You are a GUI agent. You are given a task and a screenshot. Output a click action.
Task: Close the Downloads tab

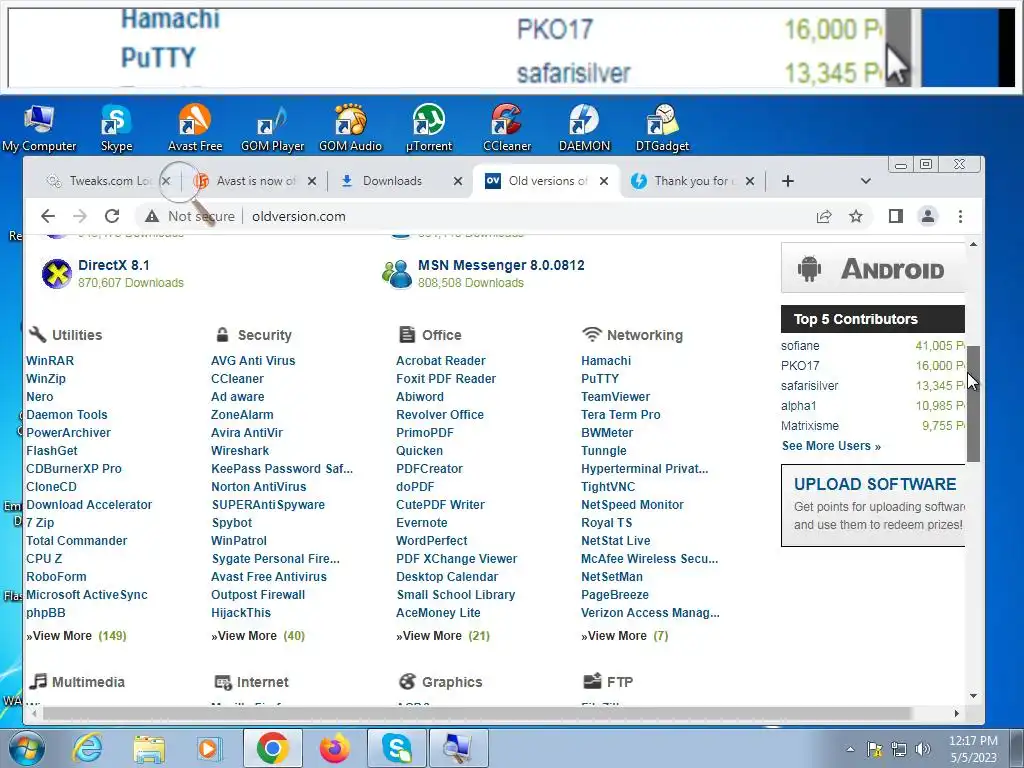[x=458, y=181]
